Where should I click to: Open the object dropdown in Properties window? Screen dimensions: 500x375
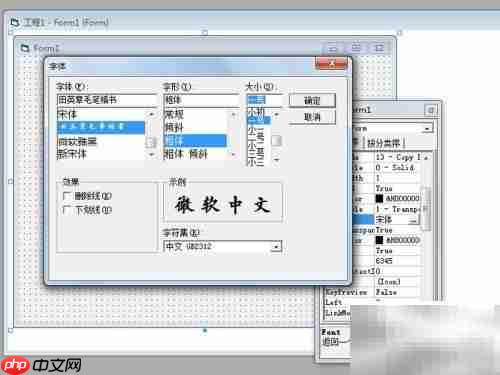pos(427,128)
